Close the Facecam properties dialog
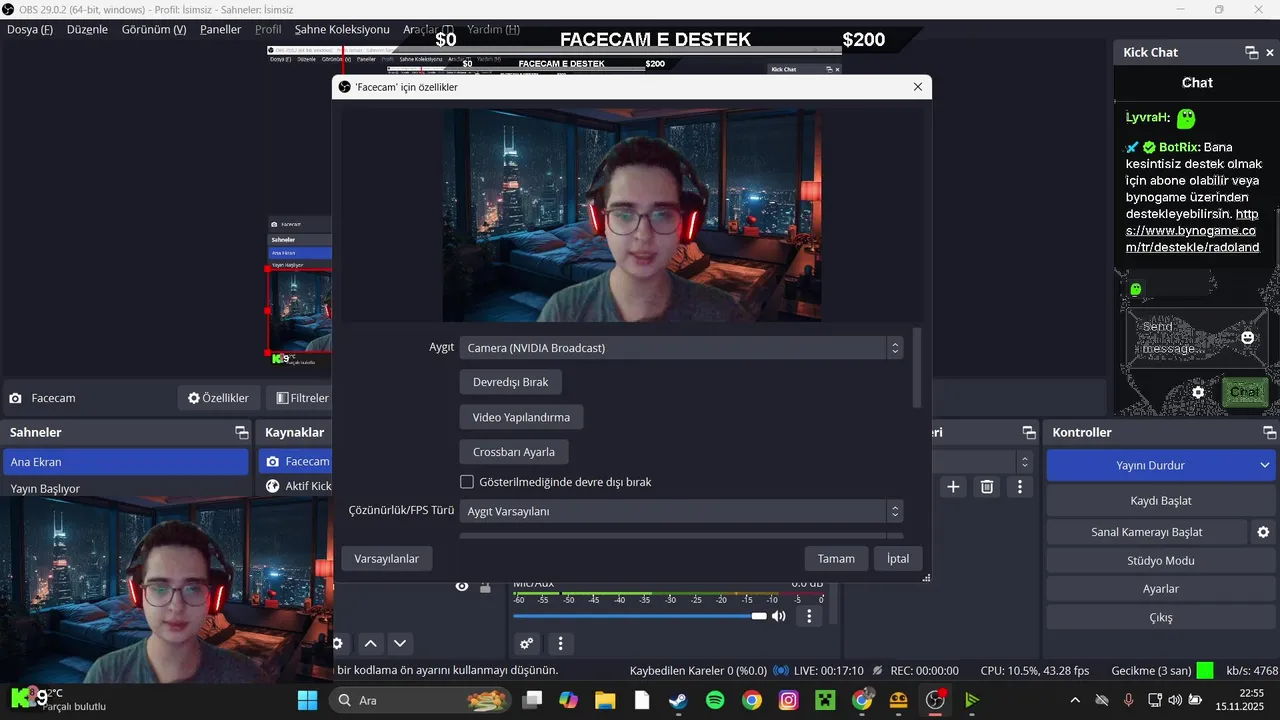 click(x=918, y=87)
